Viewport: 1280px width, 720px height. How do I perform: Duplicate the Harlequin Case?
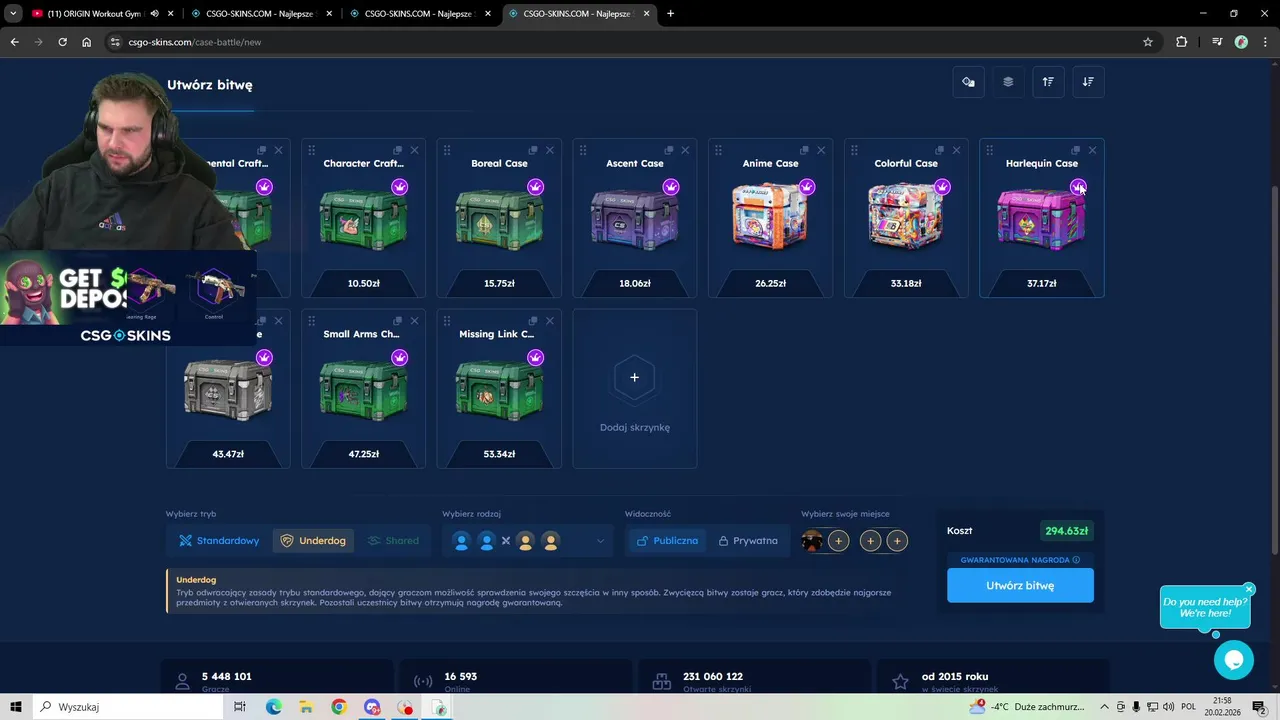click(x=1075, y=150)
